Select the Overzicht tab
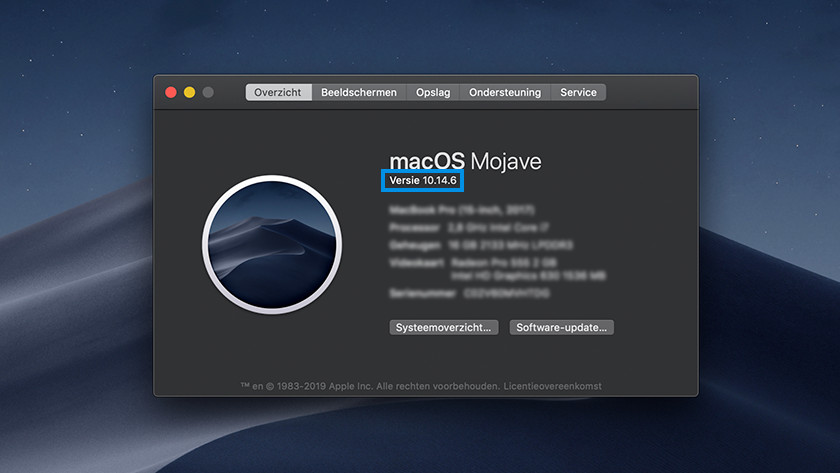Screen dimensions: 840x473 [278, 92]
